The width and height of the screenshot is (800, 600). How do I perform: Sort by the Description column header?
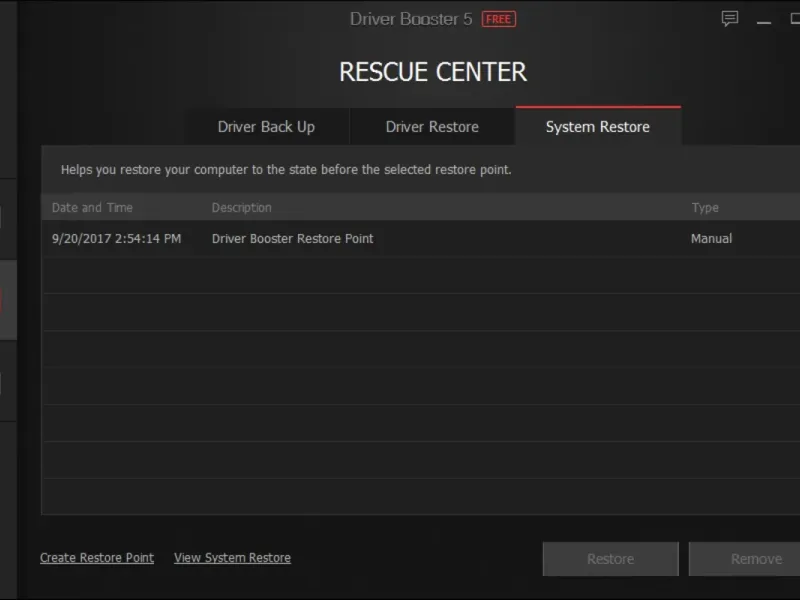pyautogui.click(x=242, y=208)
